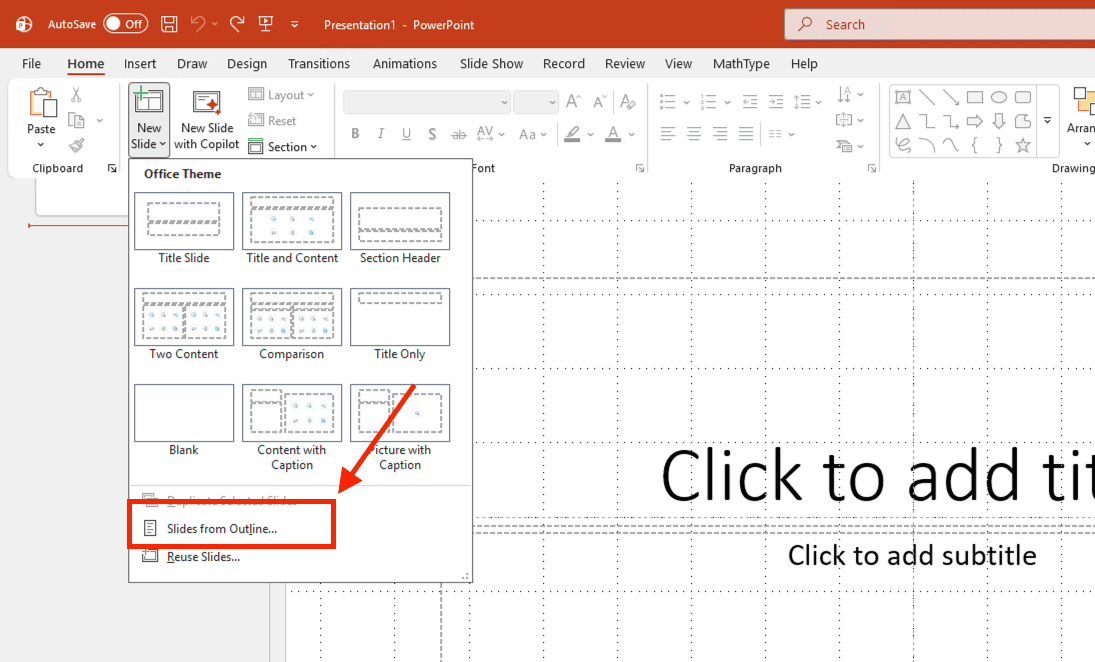1095x662 pixels.
Task: Open the Layout dropdown
Action: click(281, 94)
